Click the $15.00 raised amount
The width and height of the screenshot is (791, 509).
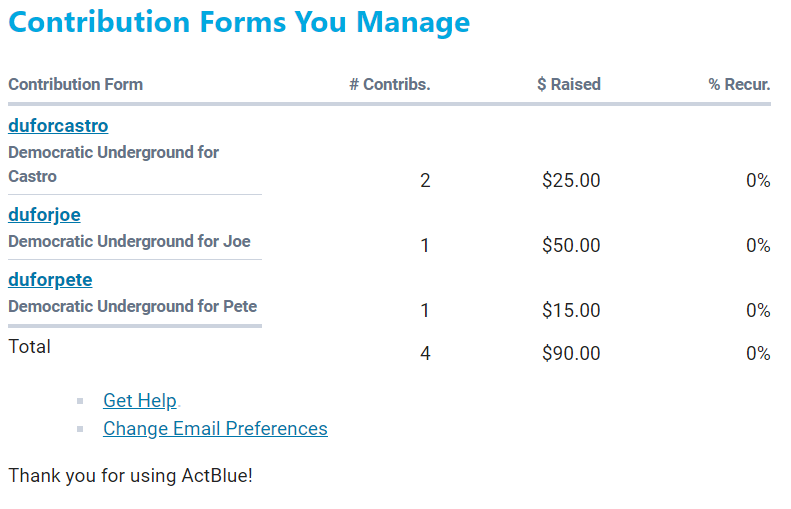pyautogui.click(x=571, y=311)
